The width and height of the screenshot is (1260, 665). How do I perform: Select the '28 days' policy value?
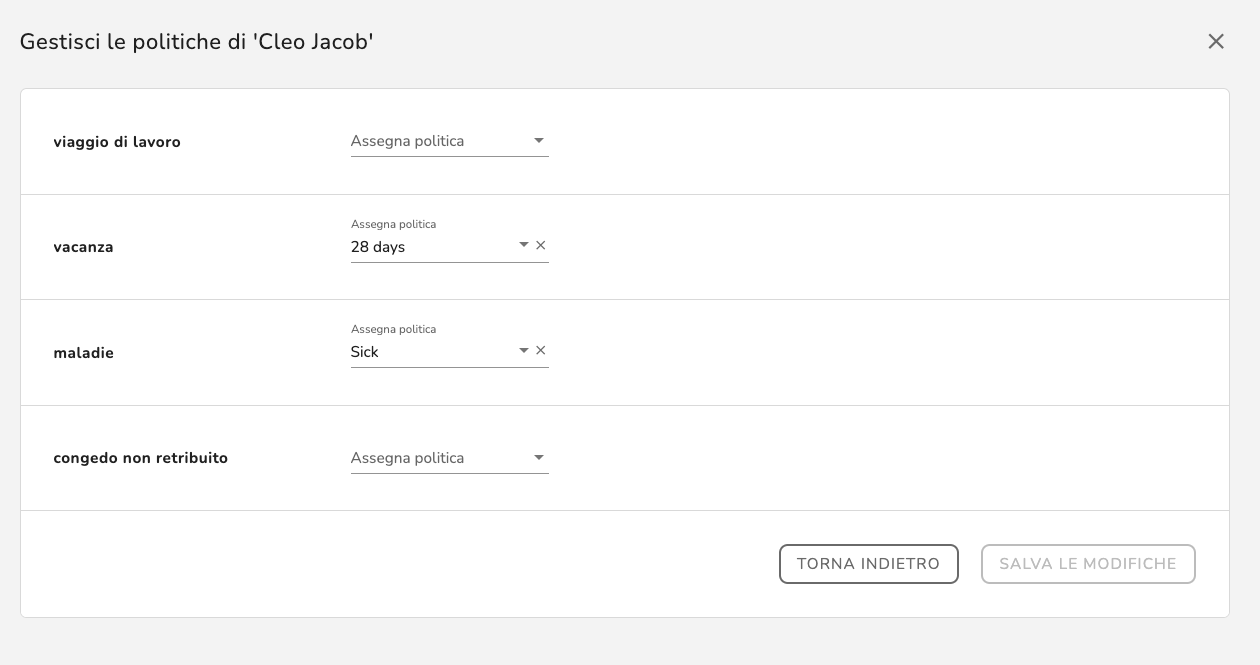430,247
